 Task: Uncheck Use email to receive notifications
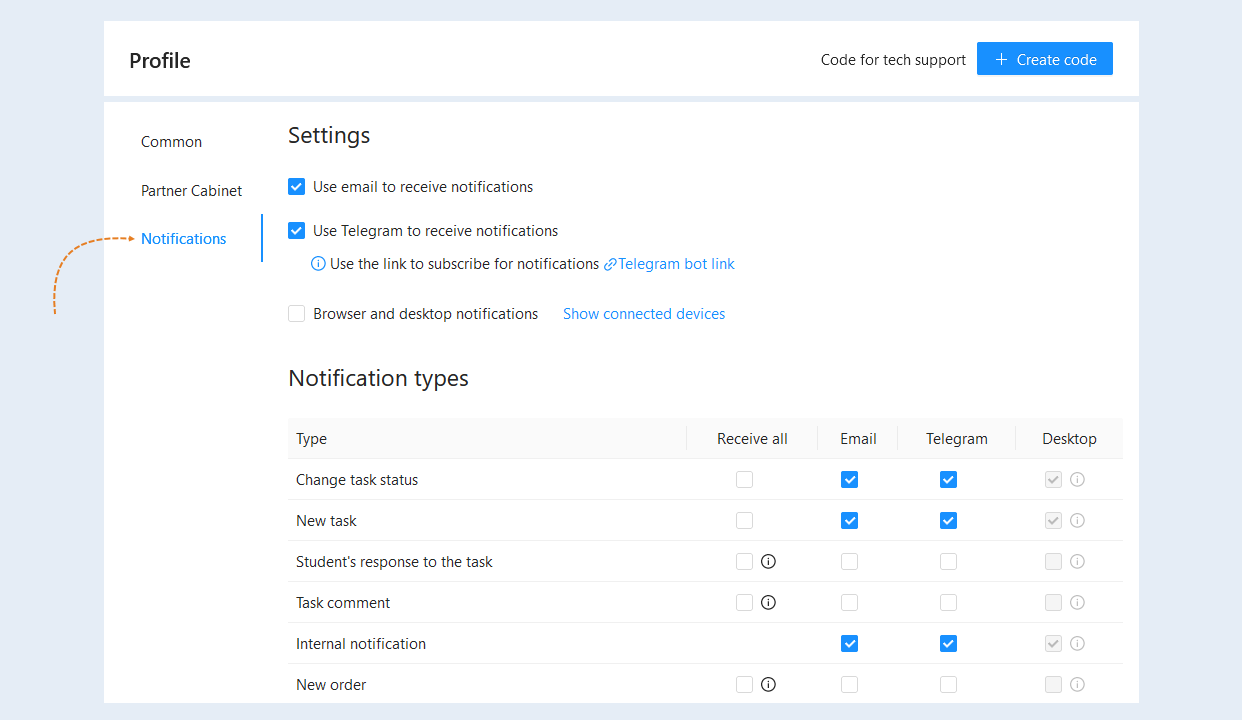point(296,187)
